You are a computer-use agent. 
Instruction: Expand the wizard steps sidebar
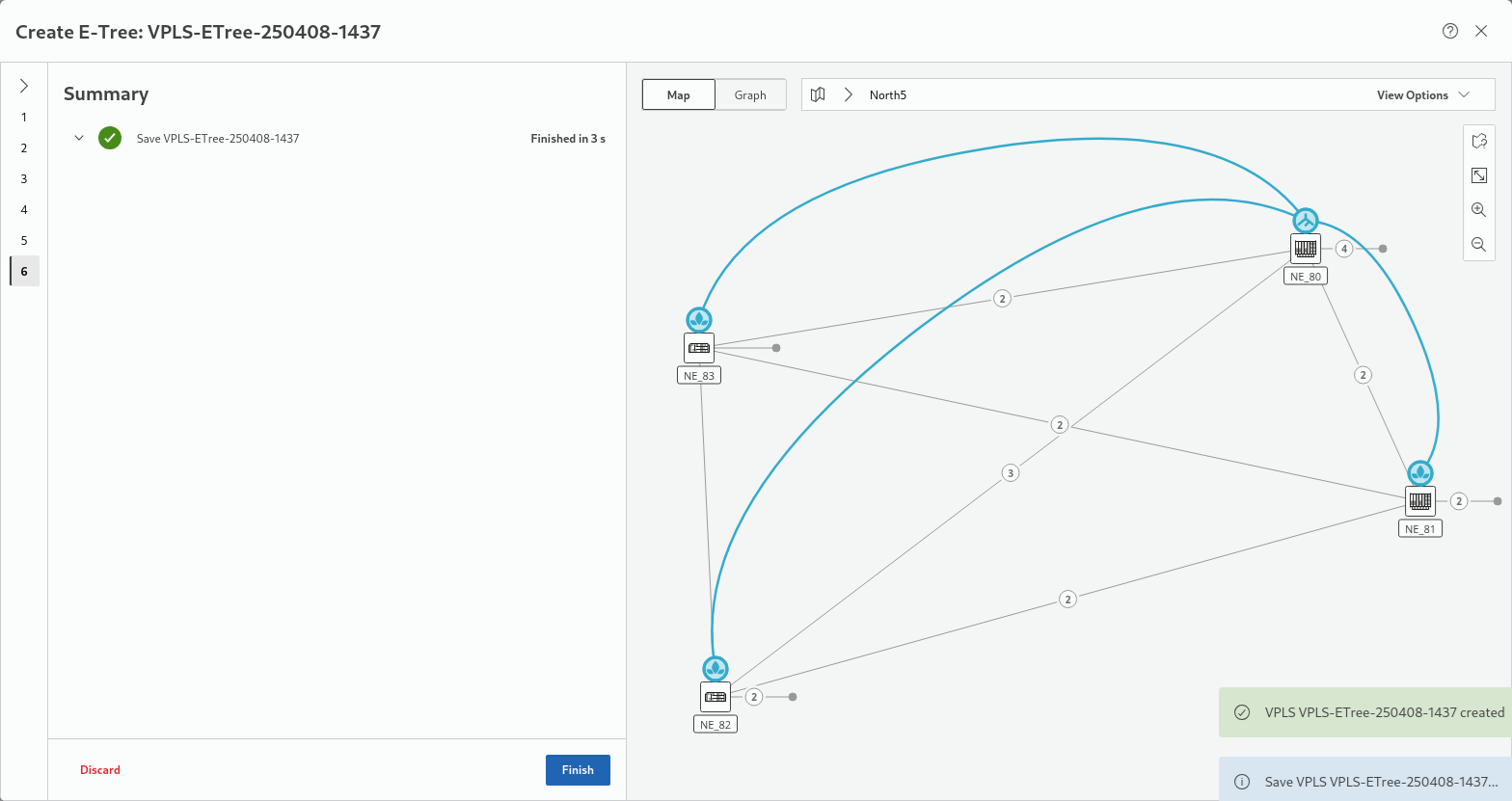tap(24, 86)
